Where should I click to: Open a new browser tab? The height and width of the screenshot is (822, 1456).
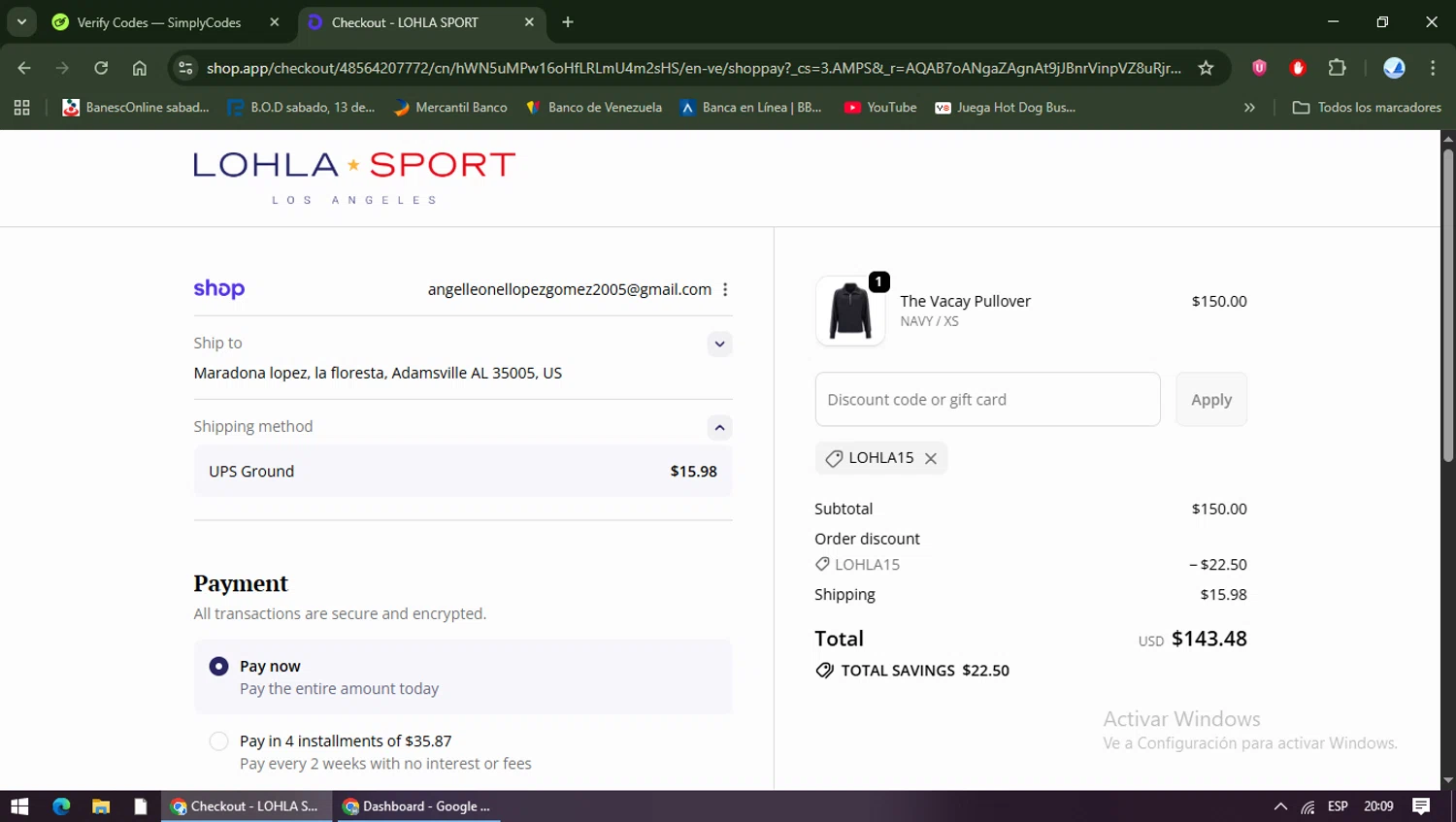(x=568, y=22)
